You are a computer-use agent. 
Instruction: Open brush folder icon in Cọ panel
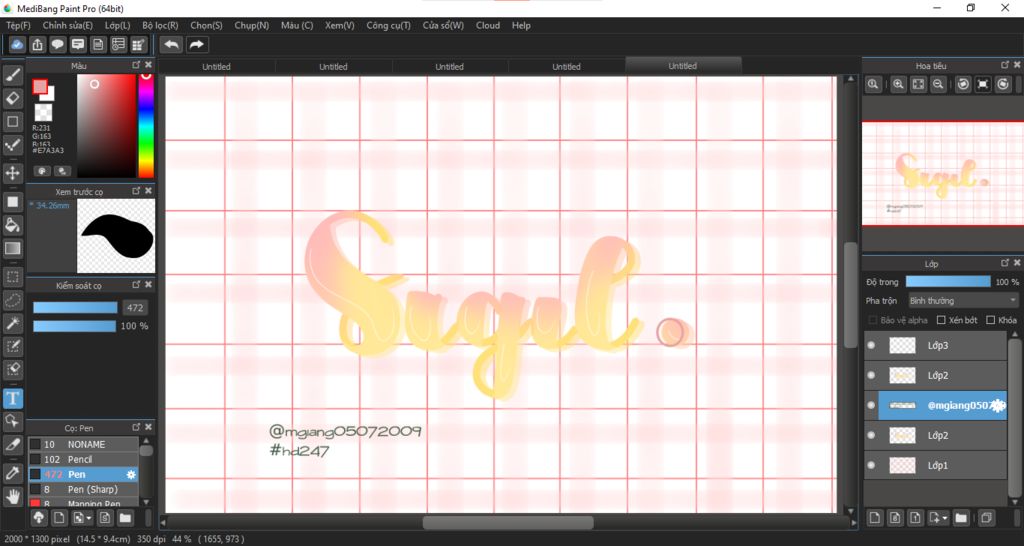point(125,518)
